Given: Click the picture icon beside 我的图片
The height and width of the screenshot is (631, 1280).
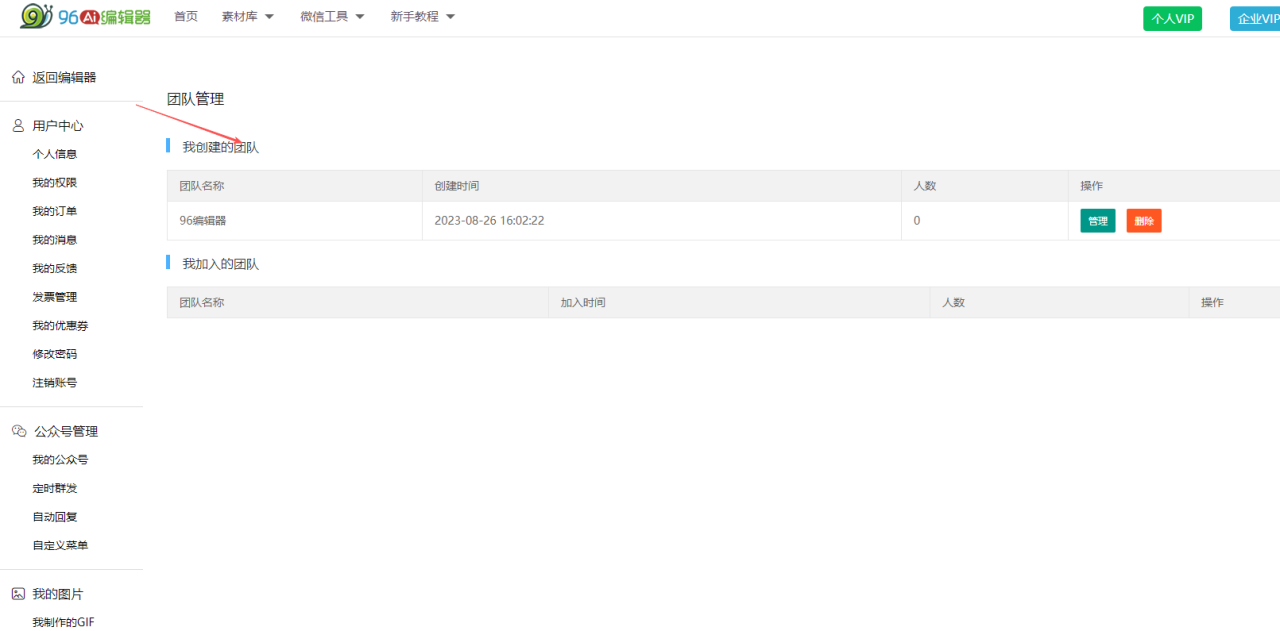Looking at the screenshot, I should [18, 594].
